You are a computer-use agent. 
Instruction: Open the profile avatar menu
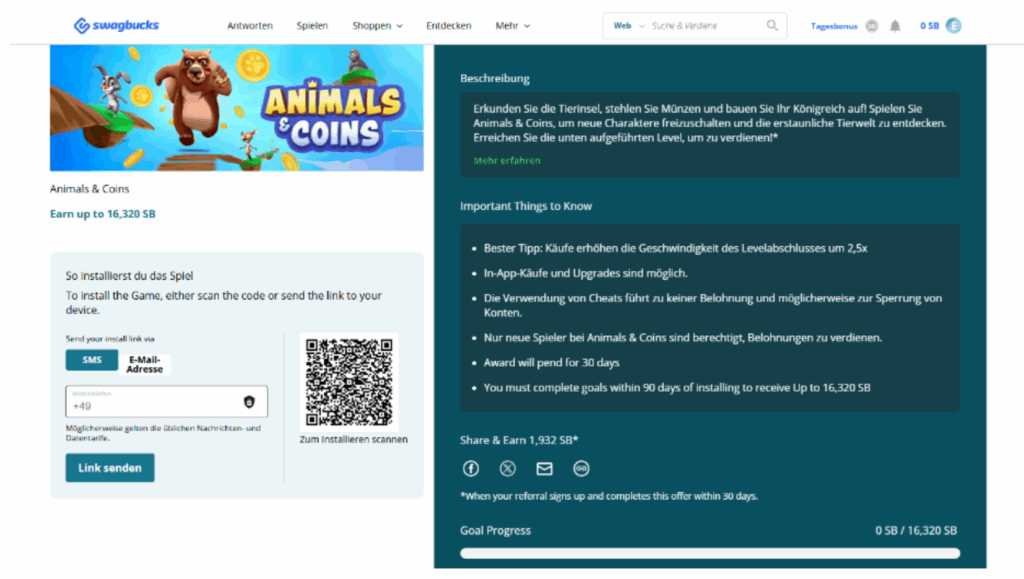(953, 26)
